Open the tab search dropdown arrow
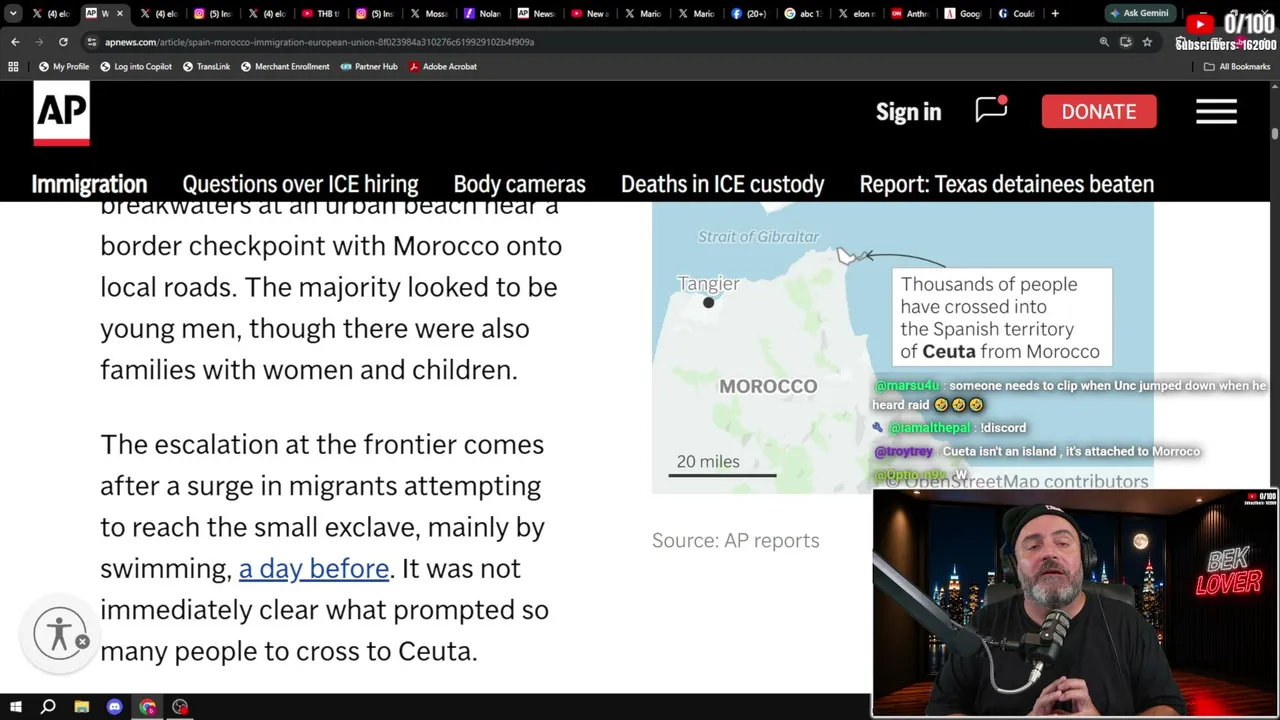The image size is (1280, 720). (x=13, y=14)
